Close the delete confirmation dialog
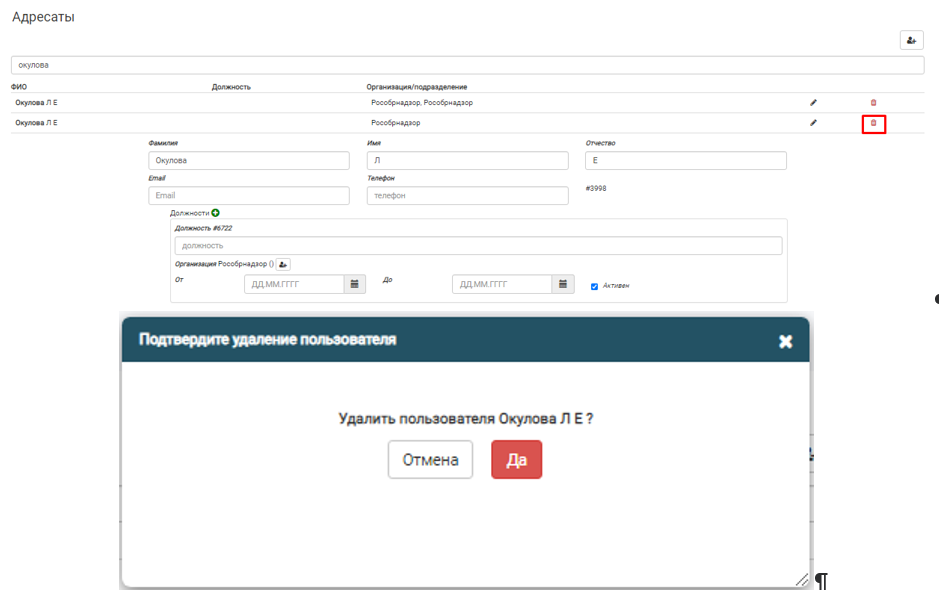This screenshot has width=939, height=593. [785, 342]
